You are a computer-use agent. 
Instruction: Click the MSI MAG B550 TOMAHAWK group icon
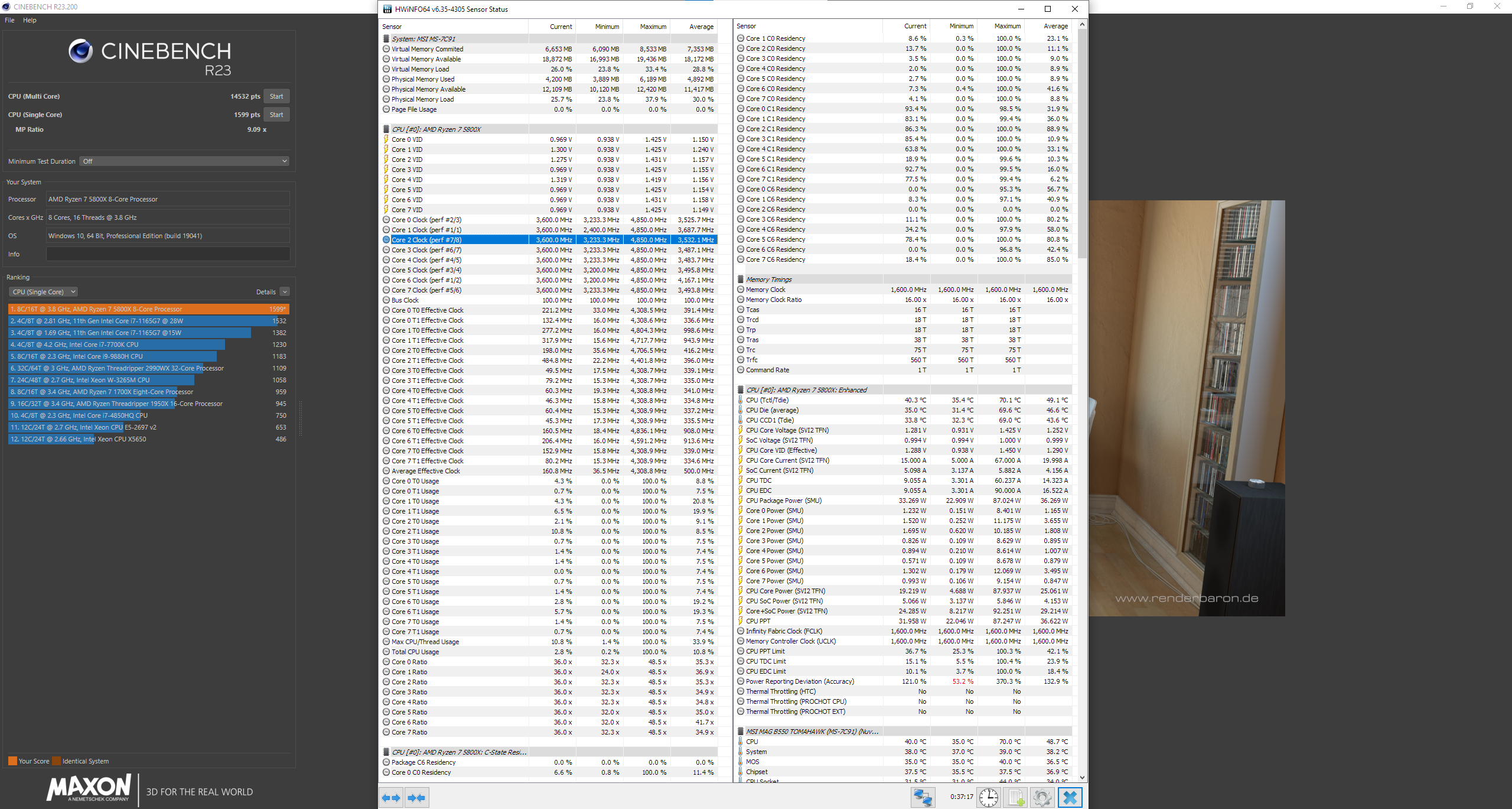click(741, 732)
